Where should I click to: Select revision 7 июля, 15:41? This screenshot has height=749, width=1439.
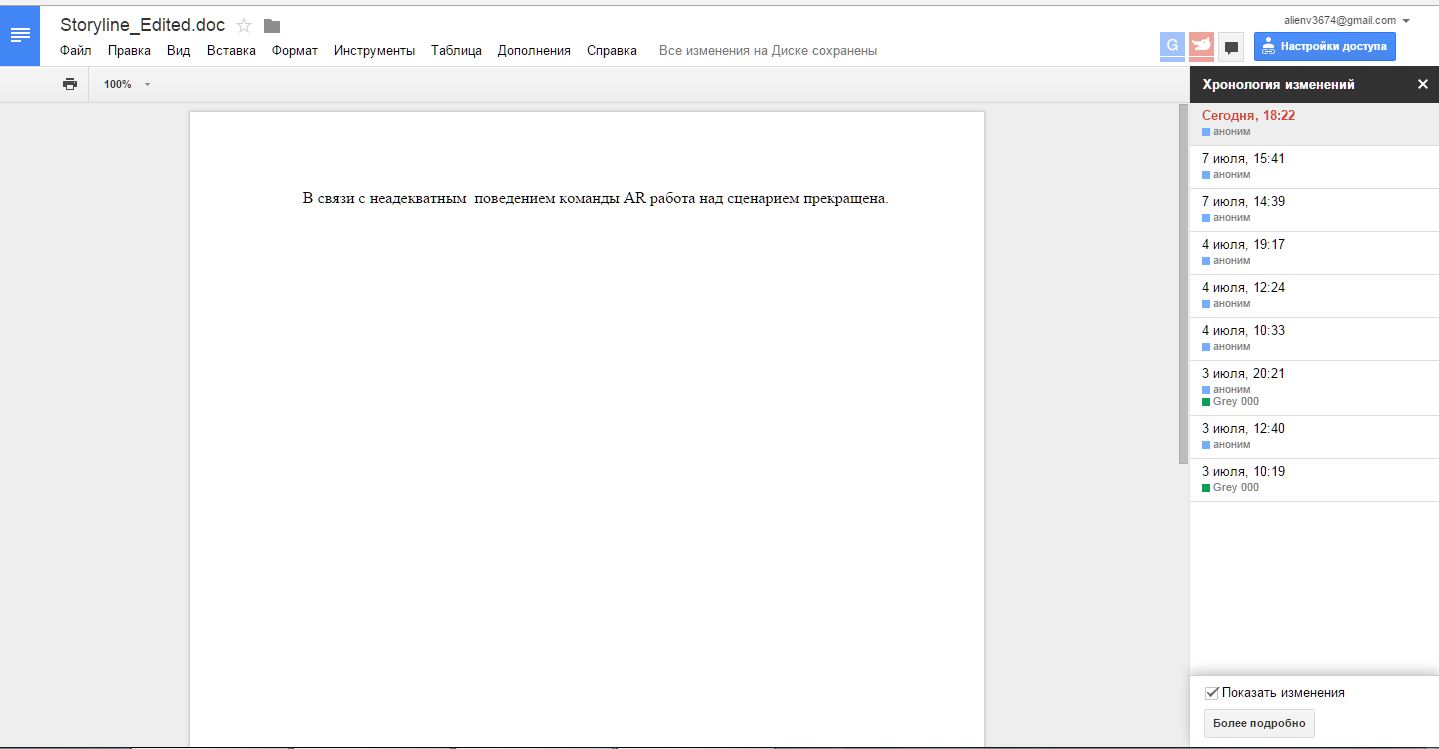coord(1314,167)
